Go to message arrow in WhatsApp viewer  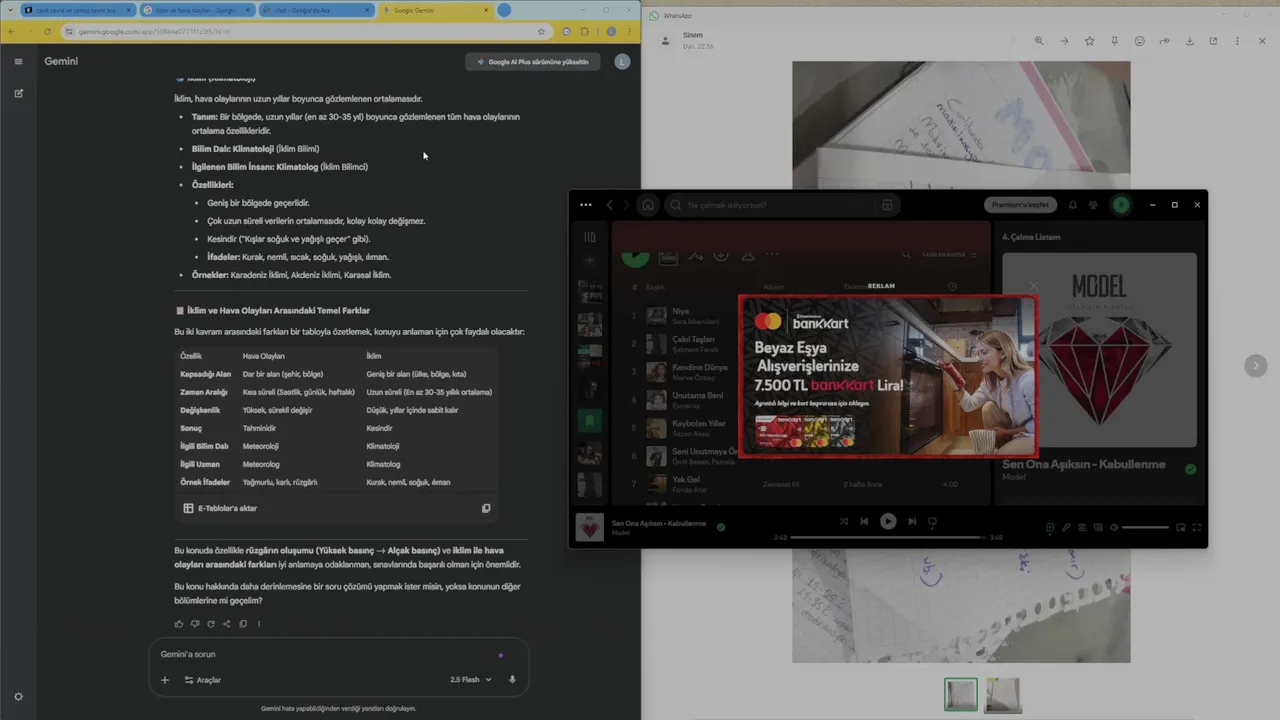point(1064,41)
